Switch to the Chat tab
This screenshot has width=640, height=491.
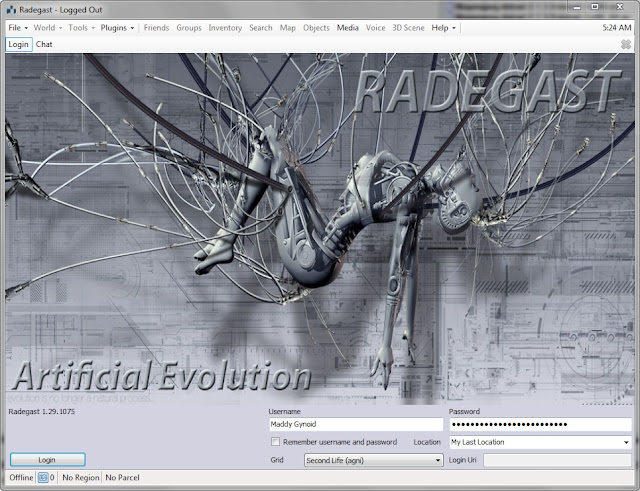click(44, 44)
